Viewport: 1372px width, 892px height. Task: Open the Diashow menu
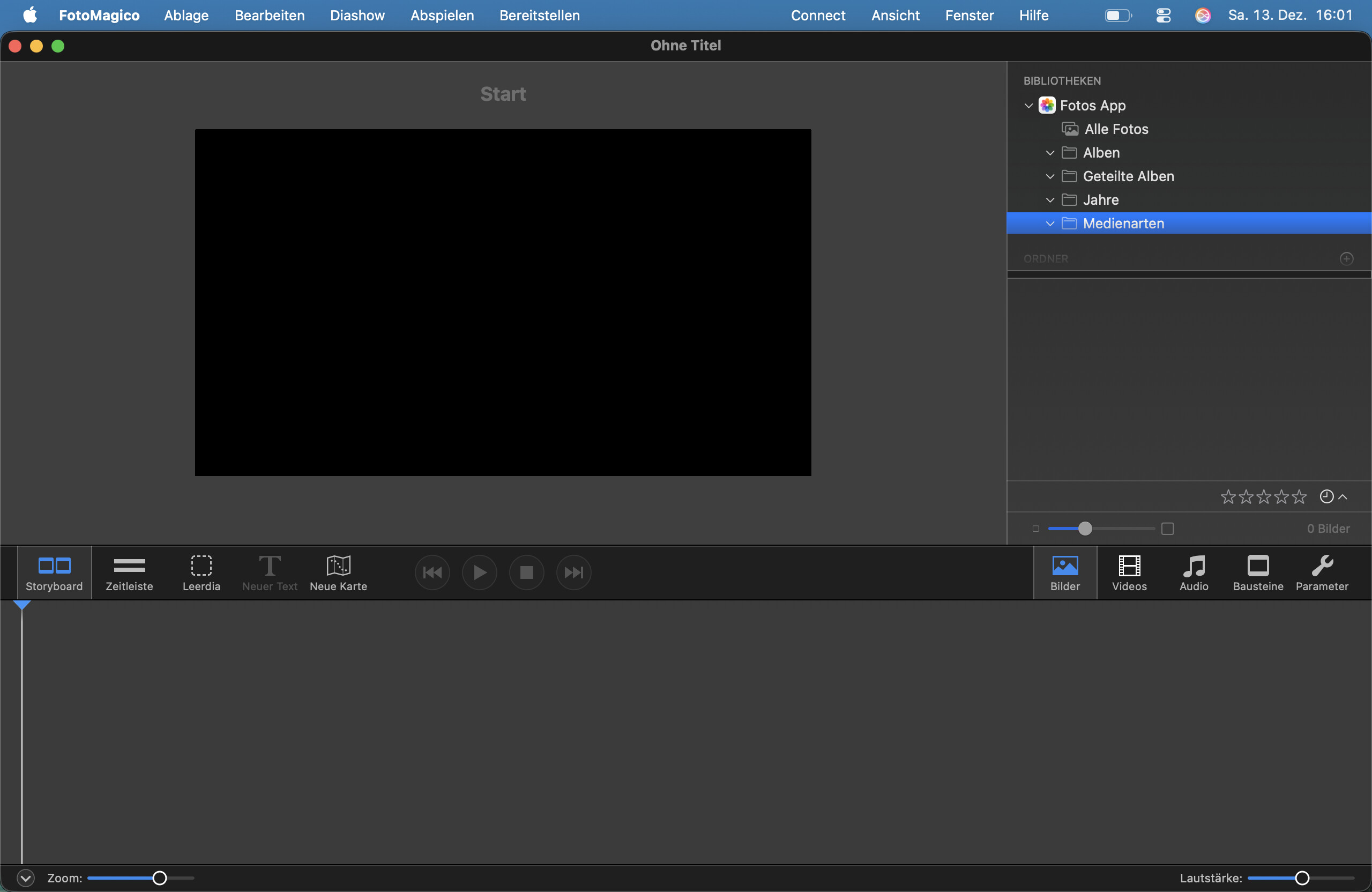[x=357, y=16]
